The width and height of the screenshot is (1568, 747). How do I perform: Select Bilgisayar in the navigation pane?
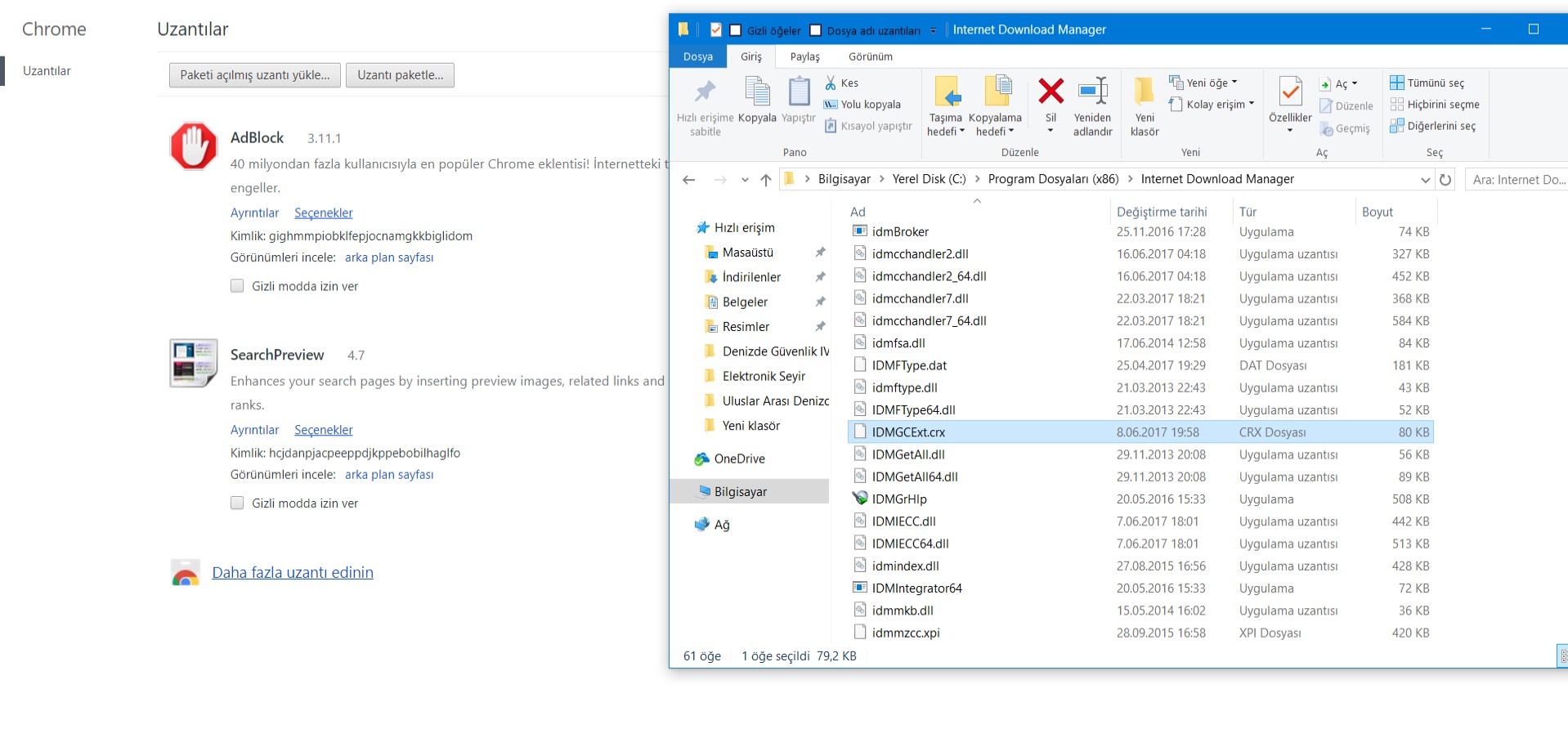(750, 491)
